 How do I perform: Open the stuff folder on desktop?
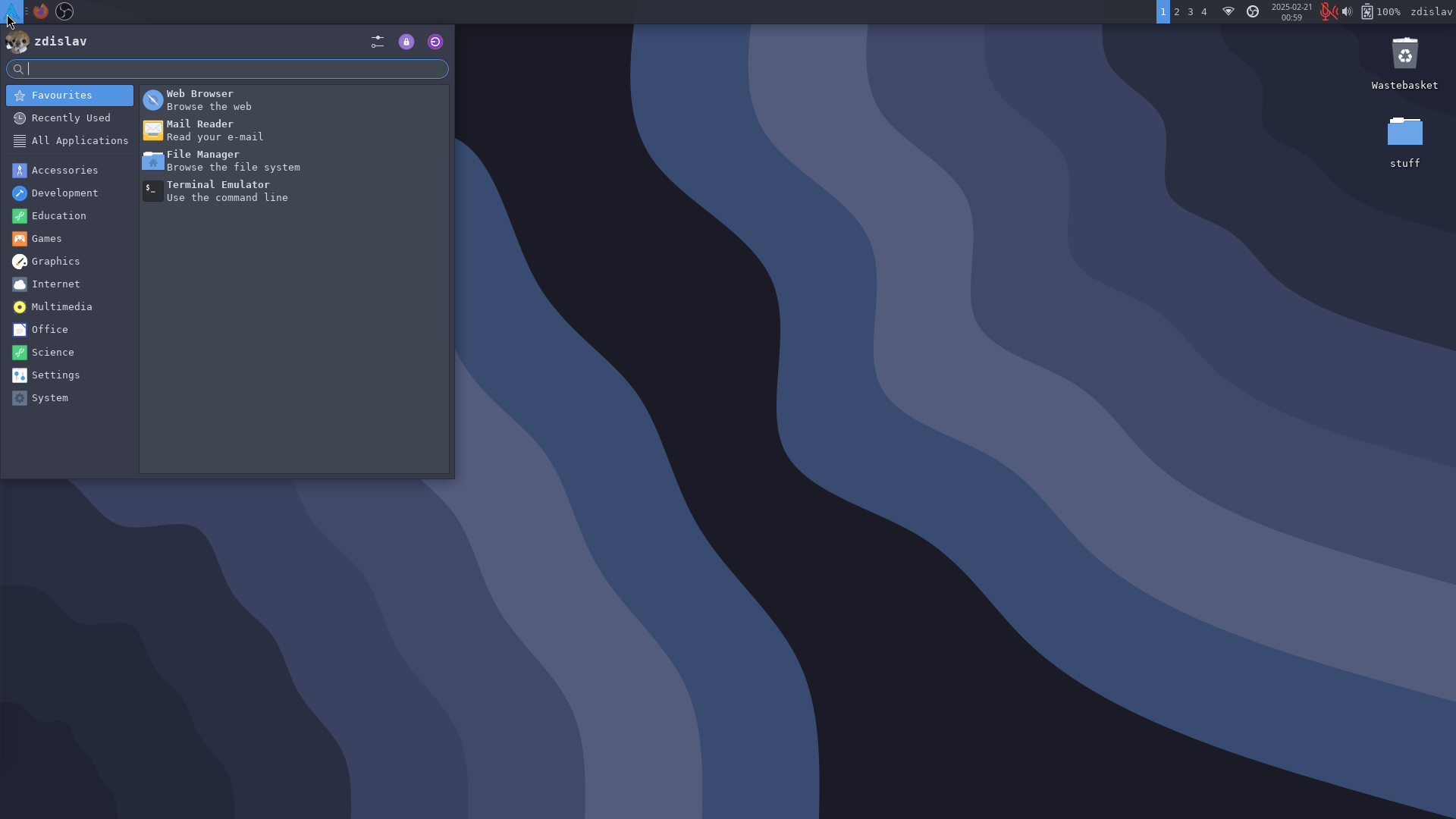tap(1404, 133)
